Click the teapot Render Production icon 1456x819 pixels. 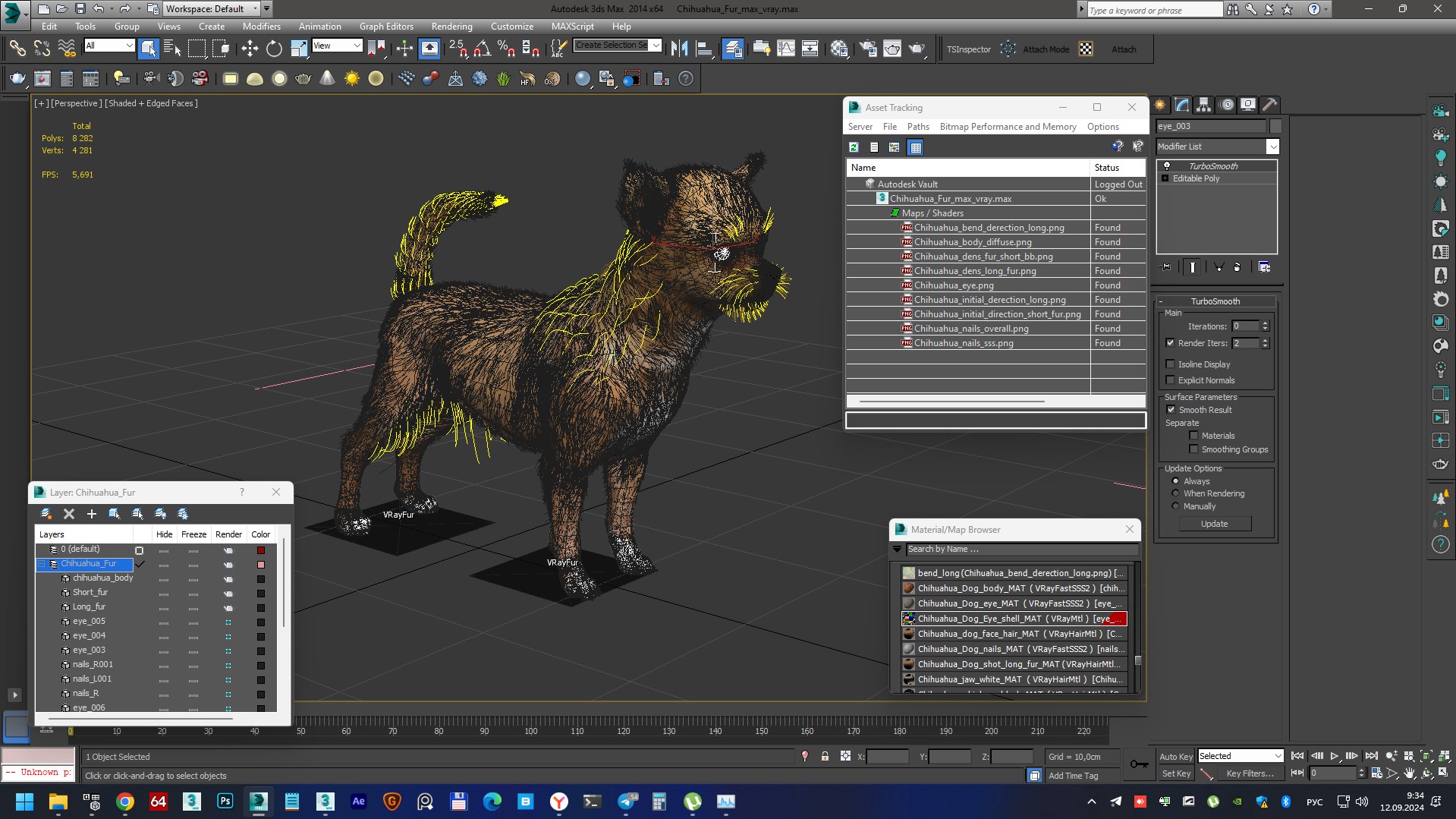point(917,49)
